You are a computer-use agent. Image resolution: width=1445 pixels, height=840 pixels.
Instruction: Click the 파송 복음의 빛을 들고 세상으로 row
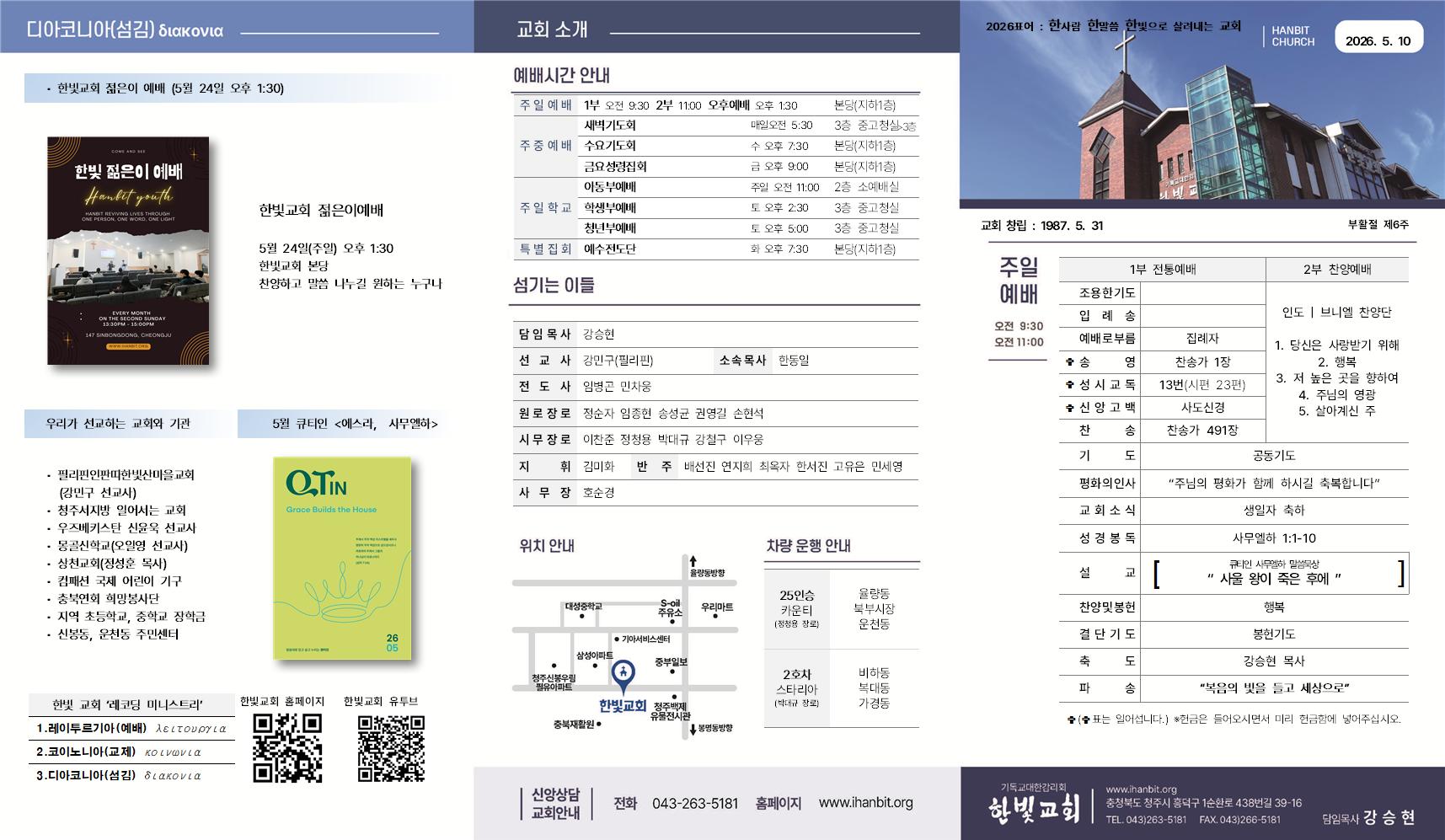1234,688
